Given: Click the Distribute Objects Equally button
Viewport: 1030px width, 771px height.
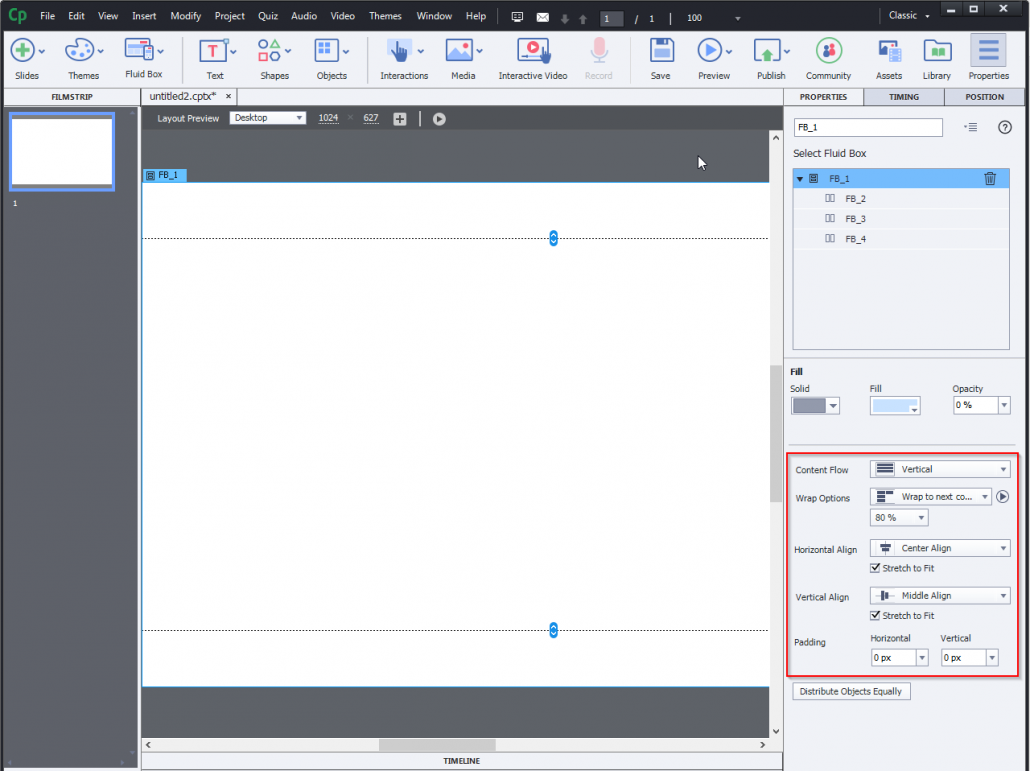Looking at the screenshot, I should (851, 691).
